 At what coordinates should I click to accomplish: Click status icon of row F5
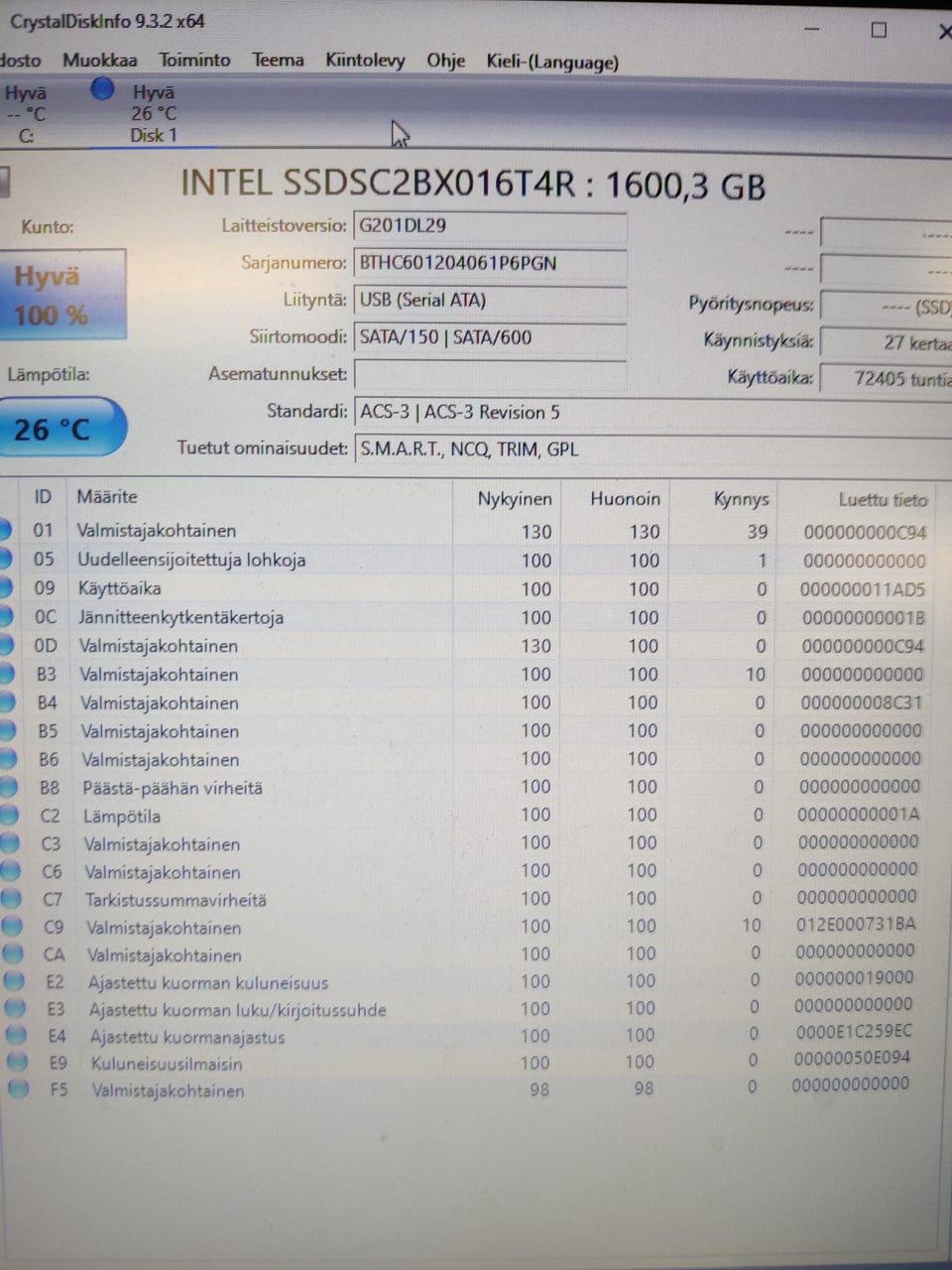(x=19, y=1089)
